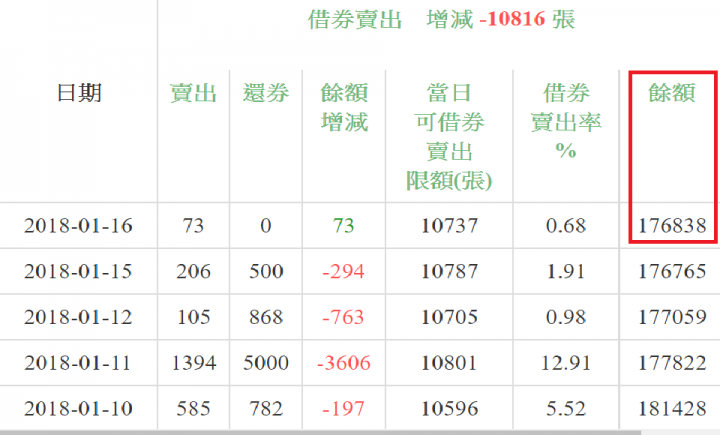Image resolution: width=720 pixels, height=435 pixels.
Task: Select the 餘額增減 column header
Action: (344, 107)
